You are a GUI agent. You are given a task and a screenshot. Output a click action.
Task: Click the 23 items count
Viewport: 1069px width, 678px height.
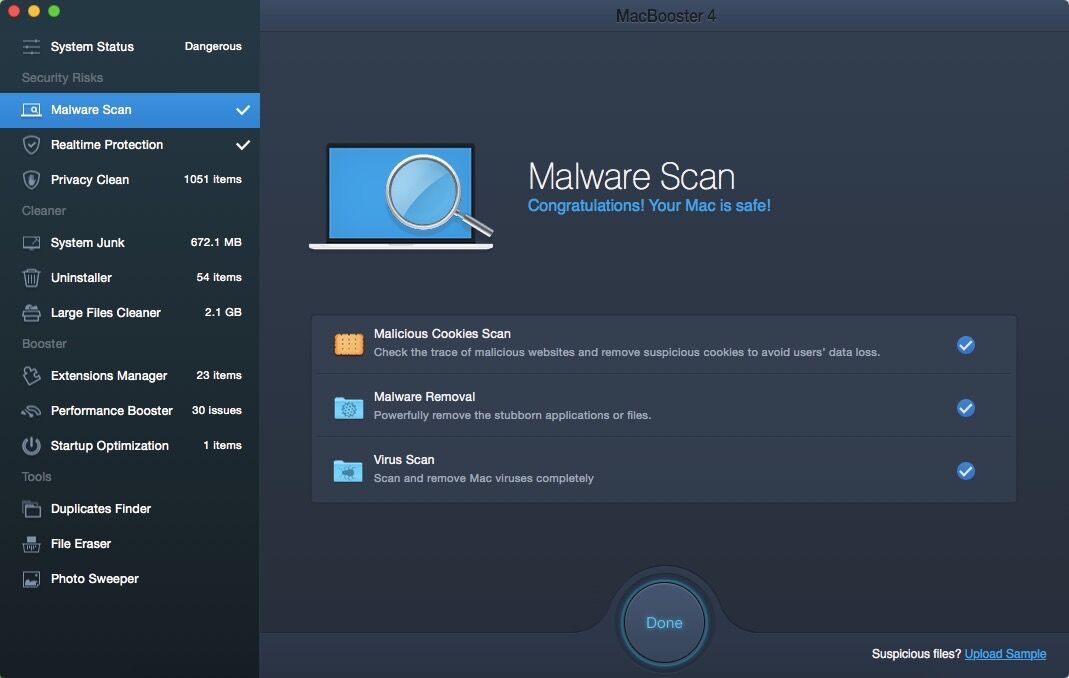pyautogui.click(x=219, y=375)
